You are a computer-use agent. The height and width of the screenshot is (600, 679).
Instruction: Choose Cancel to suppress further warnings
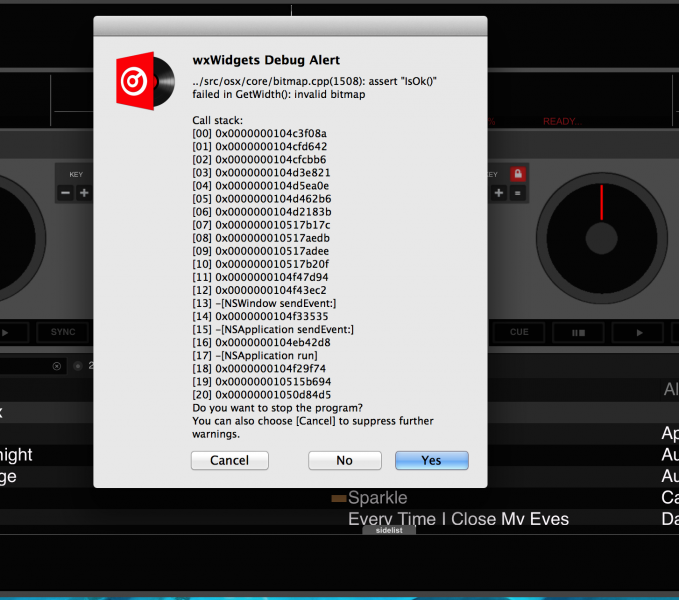(229, 460)
